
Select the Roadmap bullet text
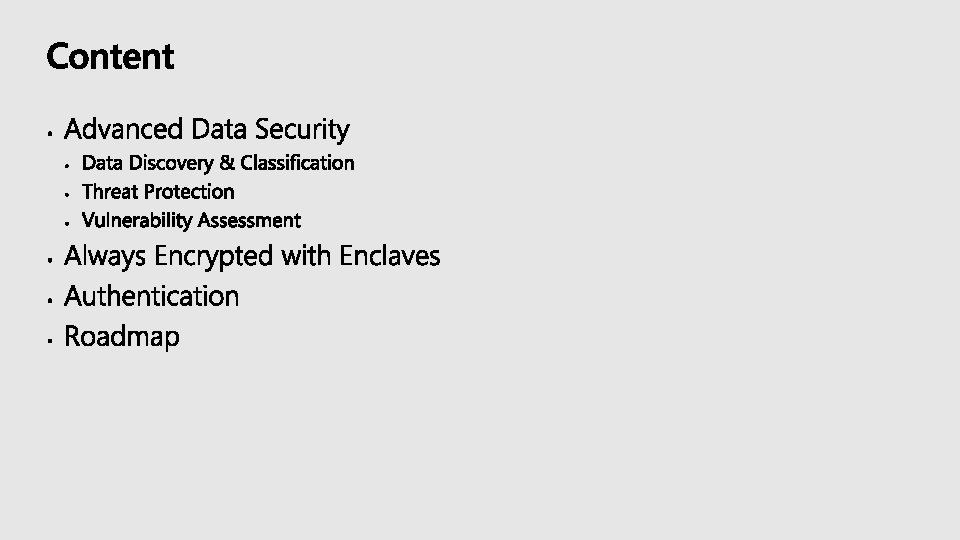(122, 337)
